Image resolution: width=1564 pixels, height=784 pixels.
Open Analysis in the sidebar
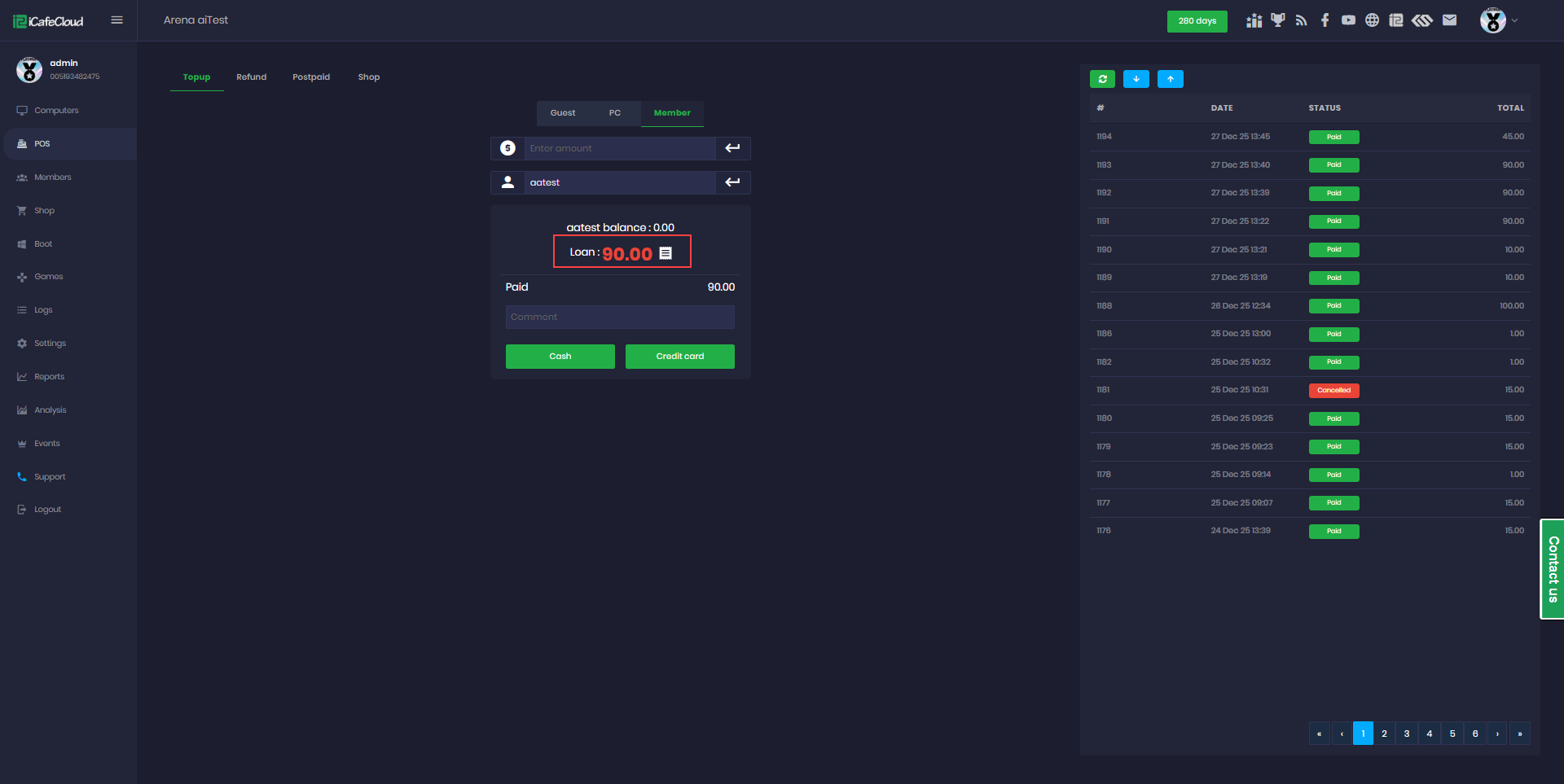51,410
